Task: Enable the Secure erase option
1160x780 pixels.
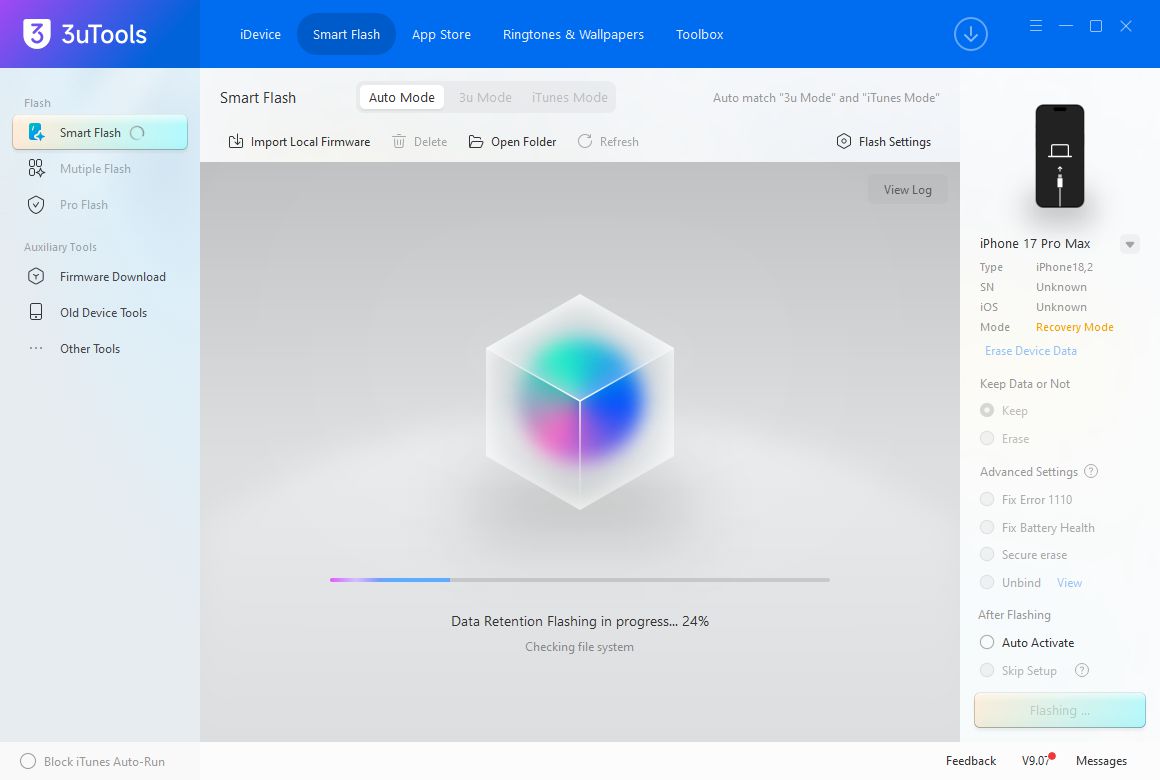Action: (987, 554)
